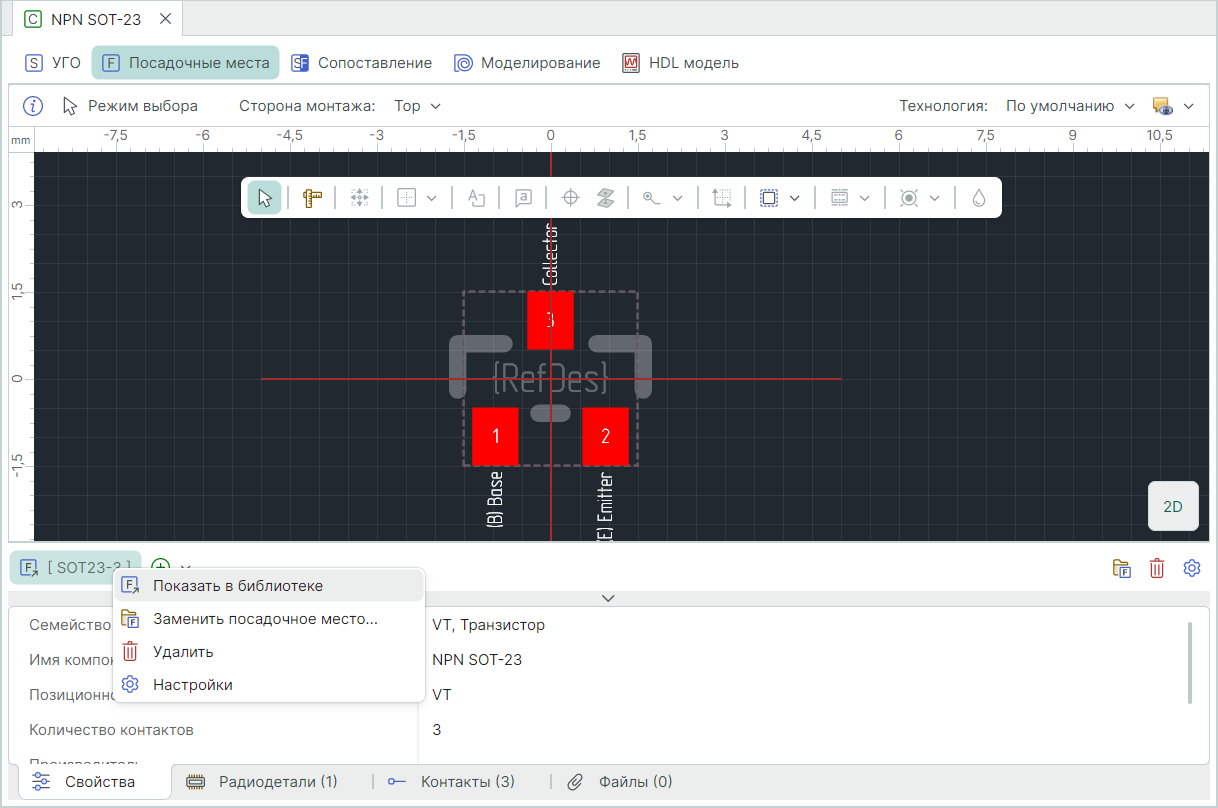Click red pad 3 Collector on canvas
This screenshot has width=1218, height=808.
550,320
